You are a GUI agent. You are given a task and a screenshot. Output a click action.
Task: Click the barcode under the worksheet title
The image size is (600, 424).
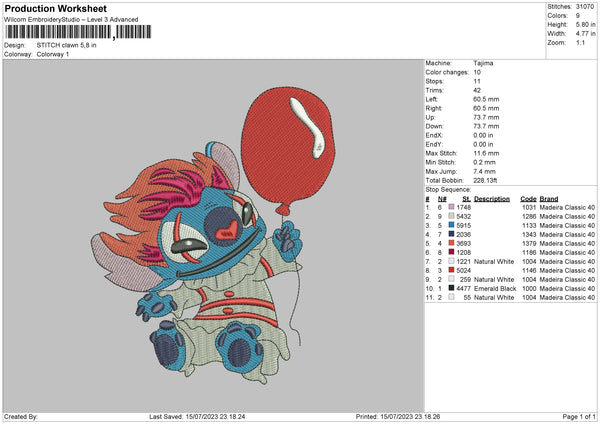coord(78,32)
